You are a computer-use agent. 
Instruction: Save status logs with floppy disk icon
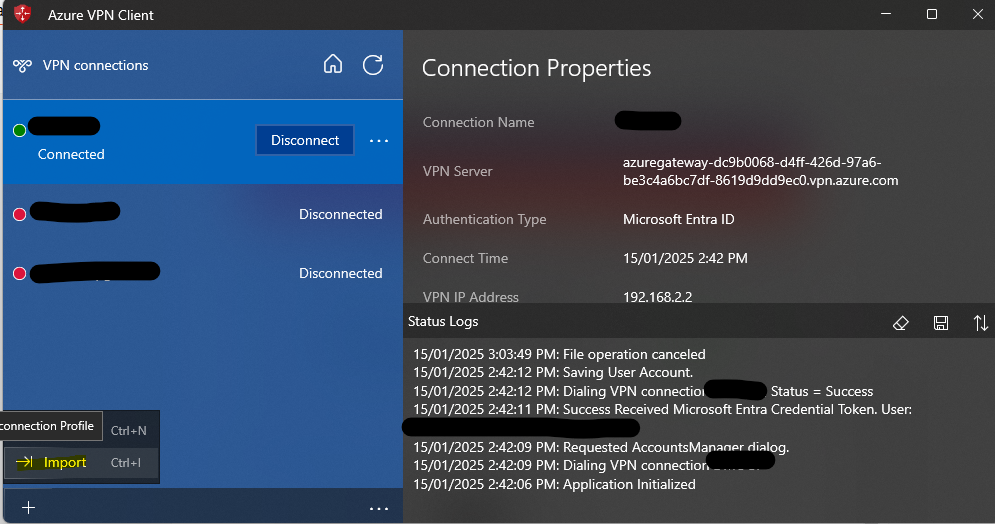pyautogui.click(x=941, y=323)
